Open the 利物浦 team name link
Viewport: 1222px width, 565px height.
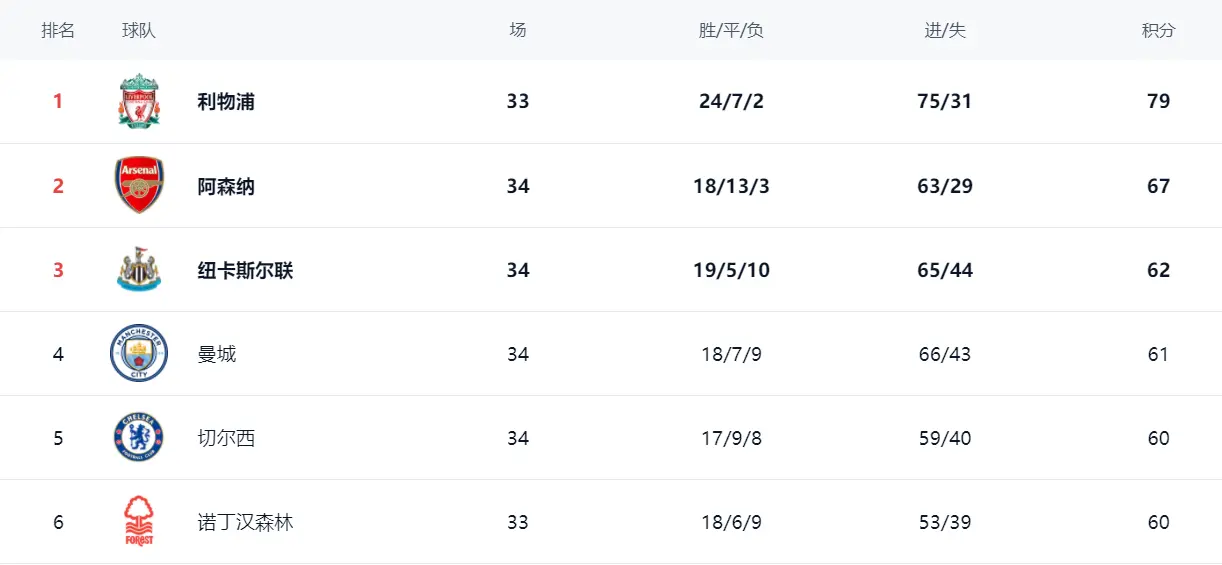pos(226,101)
